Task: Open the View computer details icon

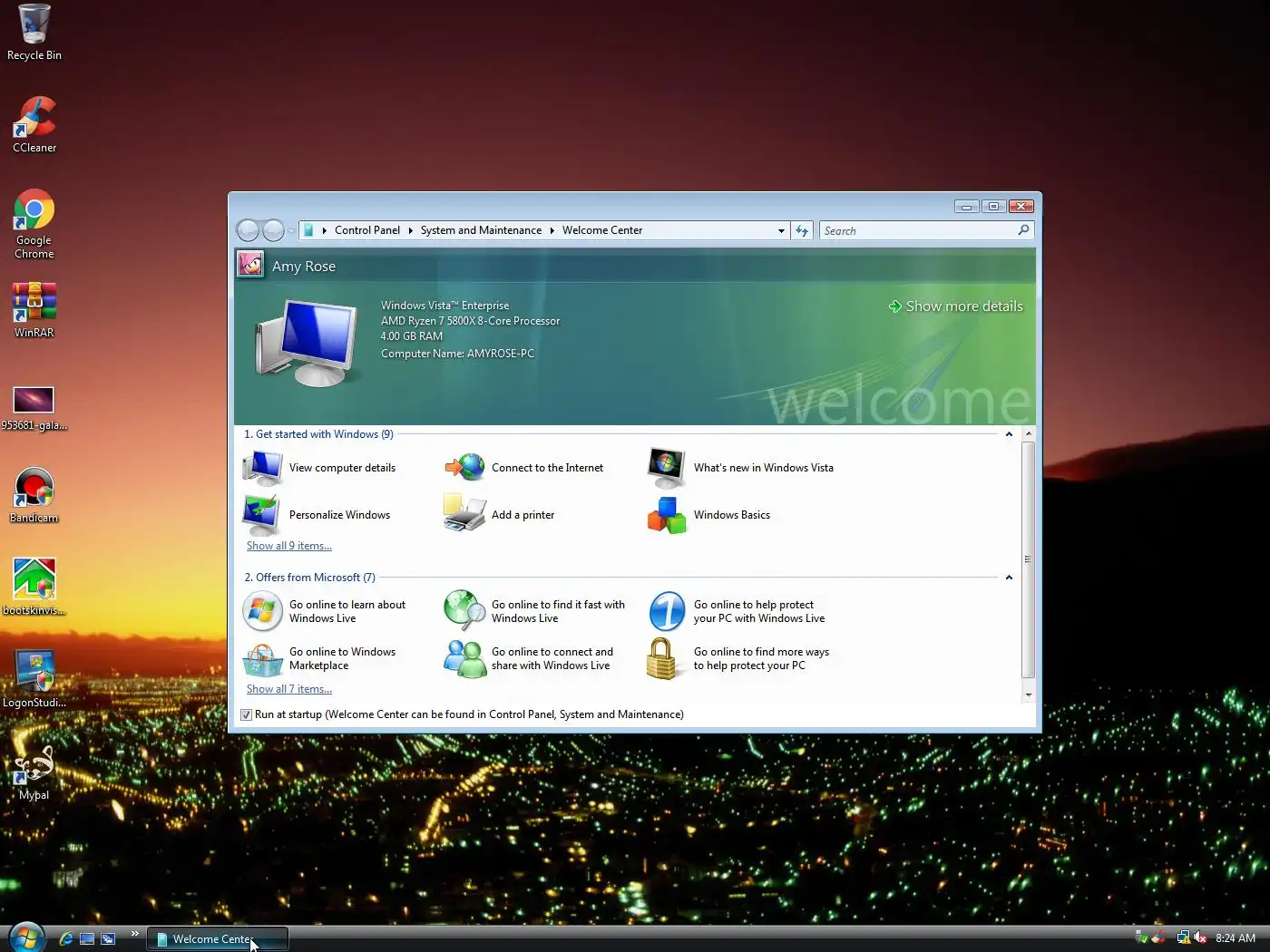Action: click(263, 468)
